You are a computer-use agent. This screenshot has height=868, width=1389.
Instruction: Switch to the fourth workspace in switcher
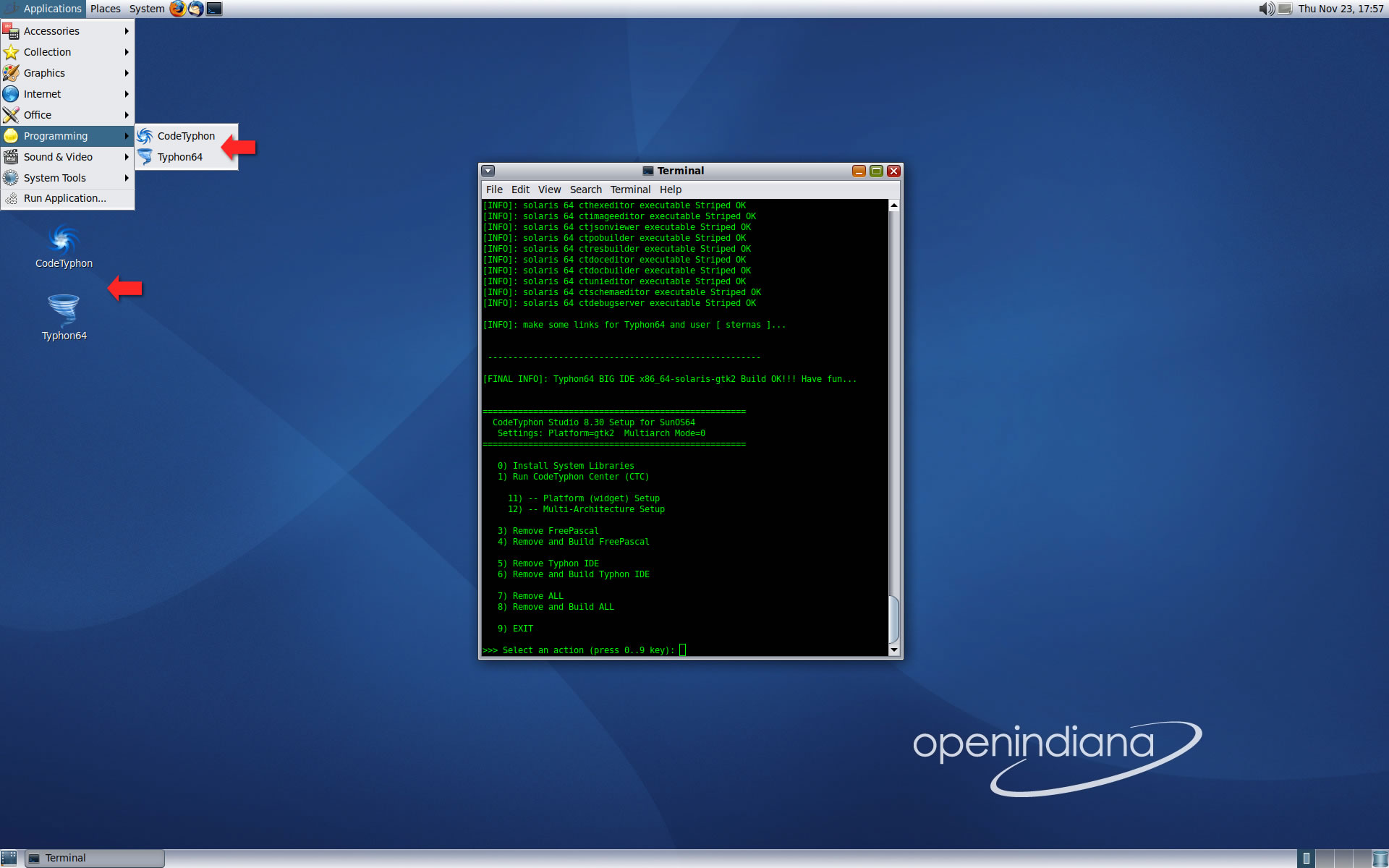tap(1362, 859)
